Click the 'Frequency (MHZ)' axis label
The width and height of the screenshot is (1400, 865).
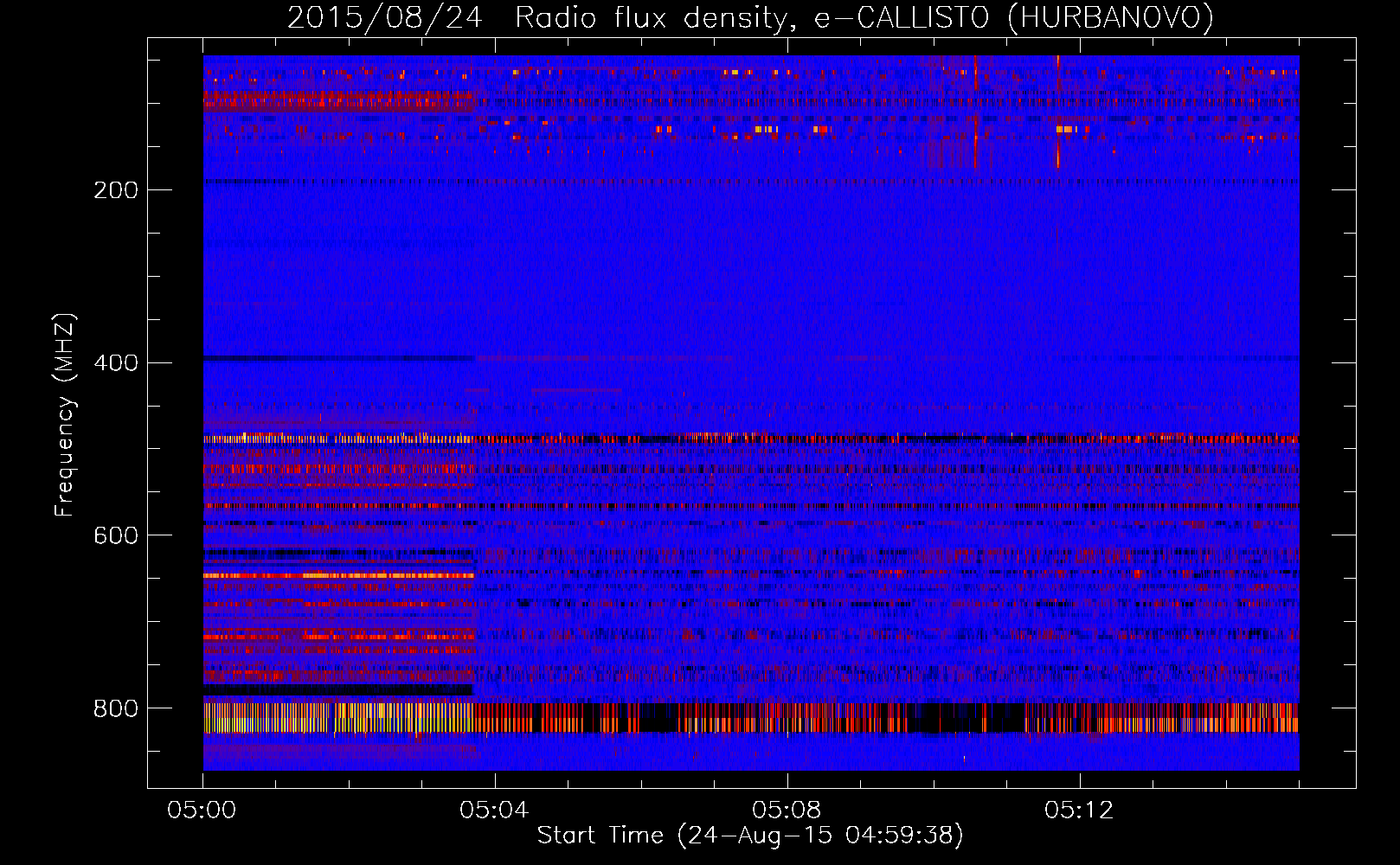coord(65,415)
